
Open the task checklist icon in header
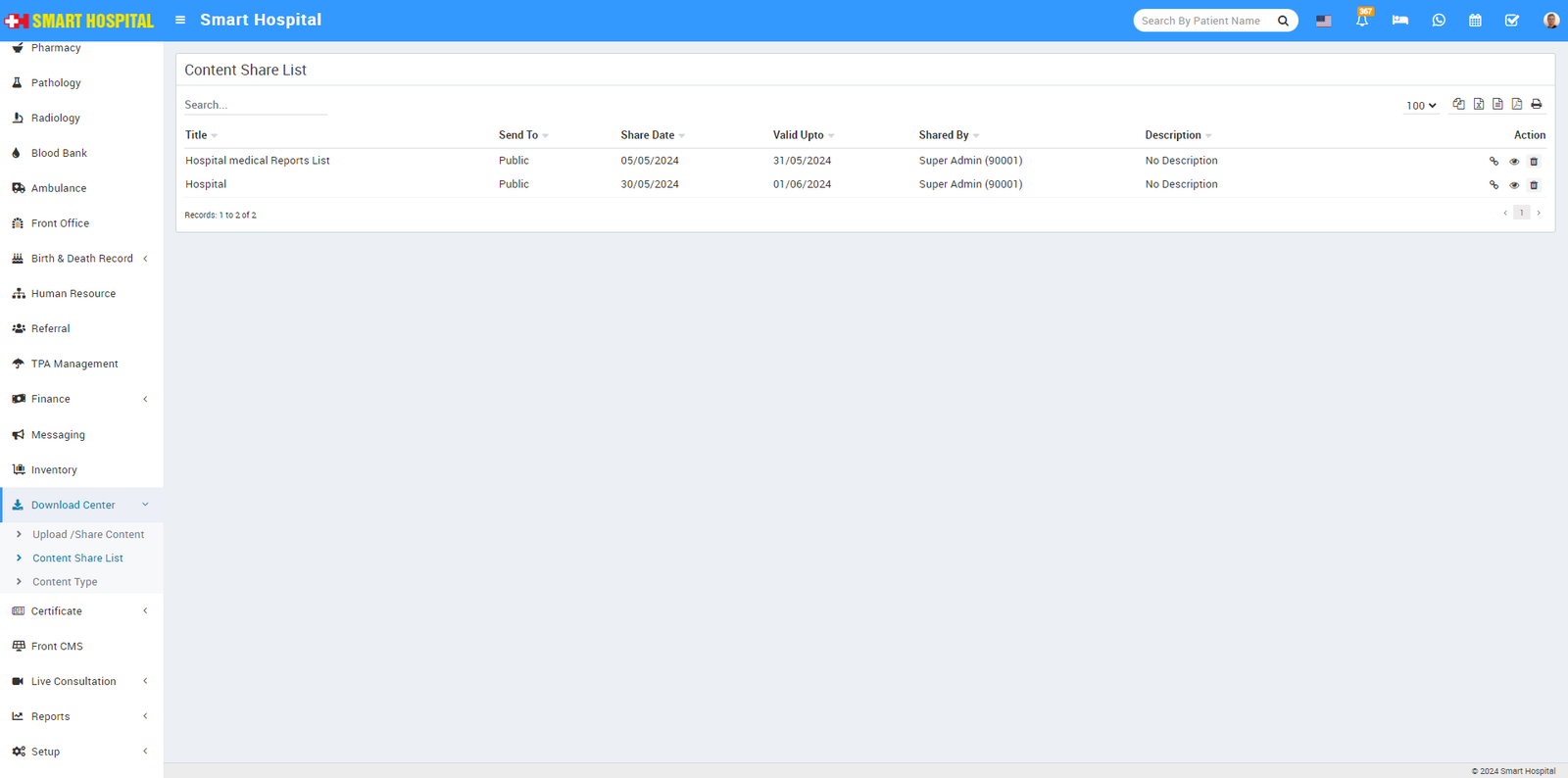coord(1511,21)
